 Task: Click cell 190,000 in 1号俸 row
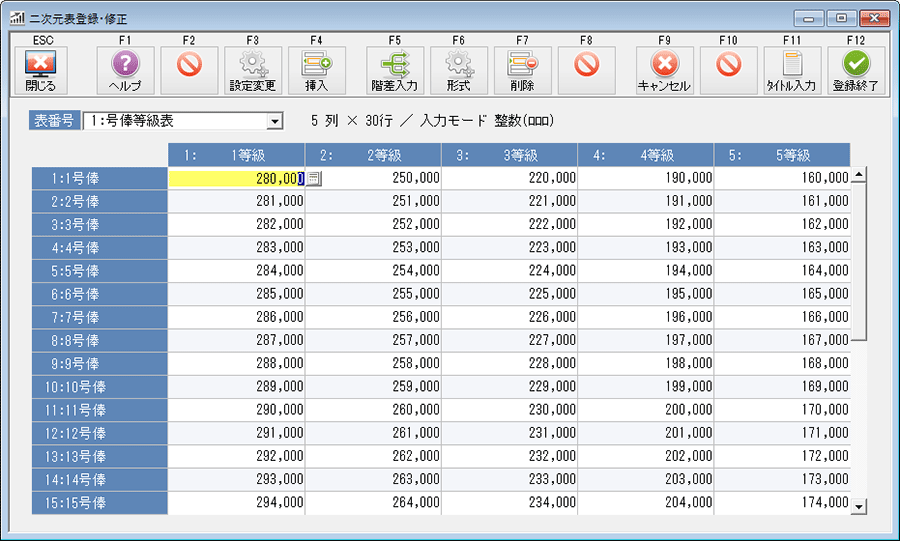click(x=646, y=178)
